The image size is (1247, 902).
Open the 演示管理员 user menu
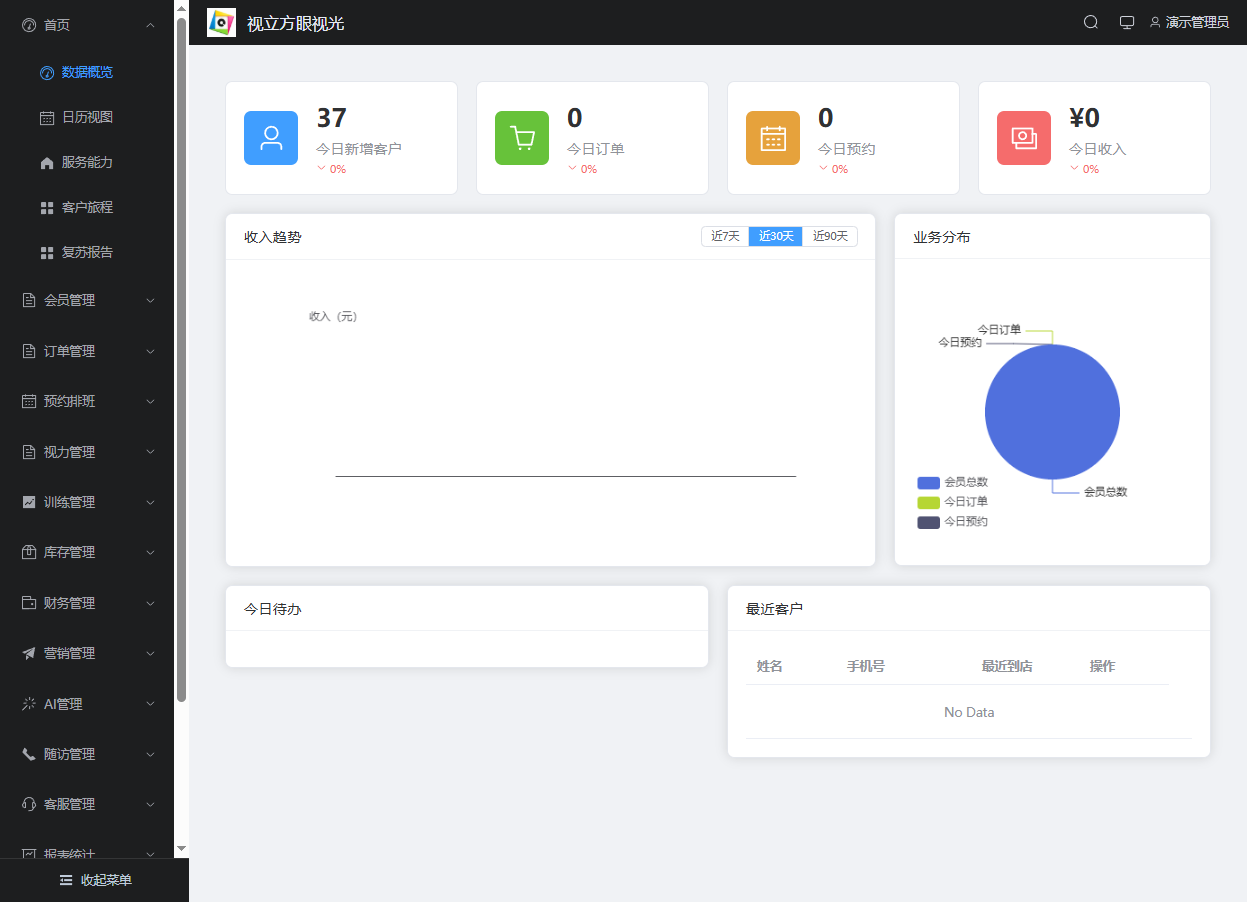point(1189,22)
